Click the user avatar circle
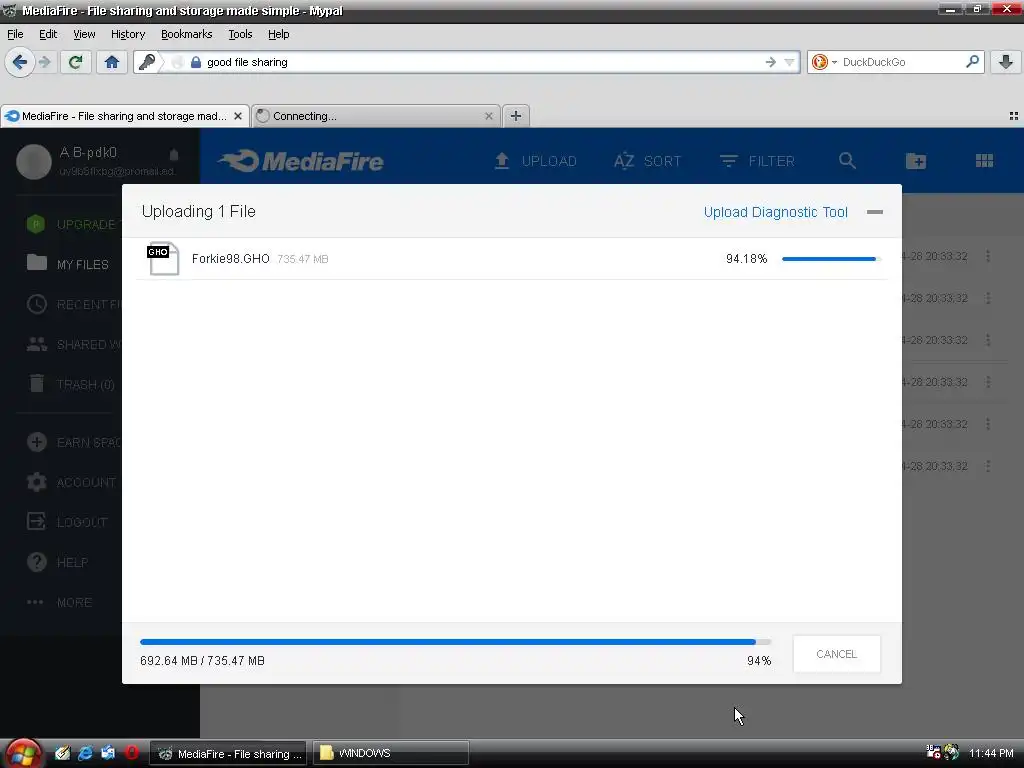 tap(33, 161)
